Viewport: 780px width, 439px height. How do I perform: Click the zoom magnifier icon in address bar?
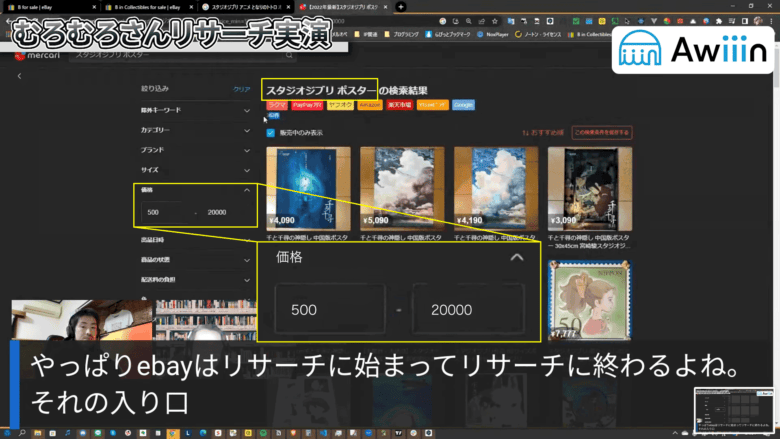click(469, 21)
